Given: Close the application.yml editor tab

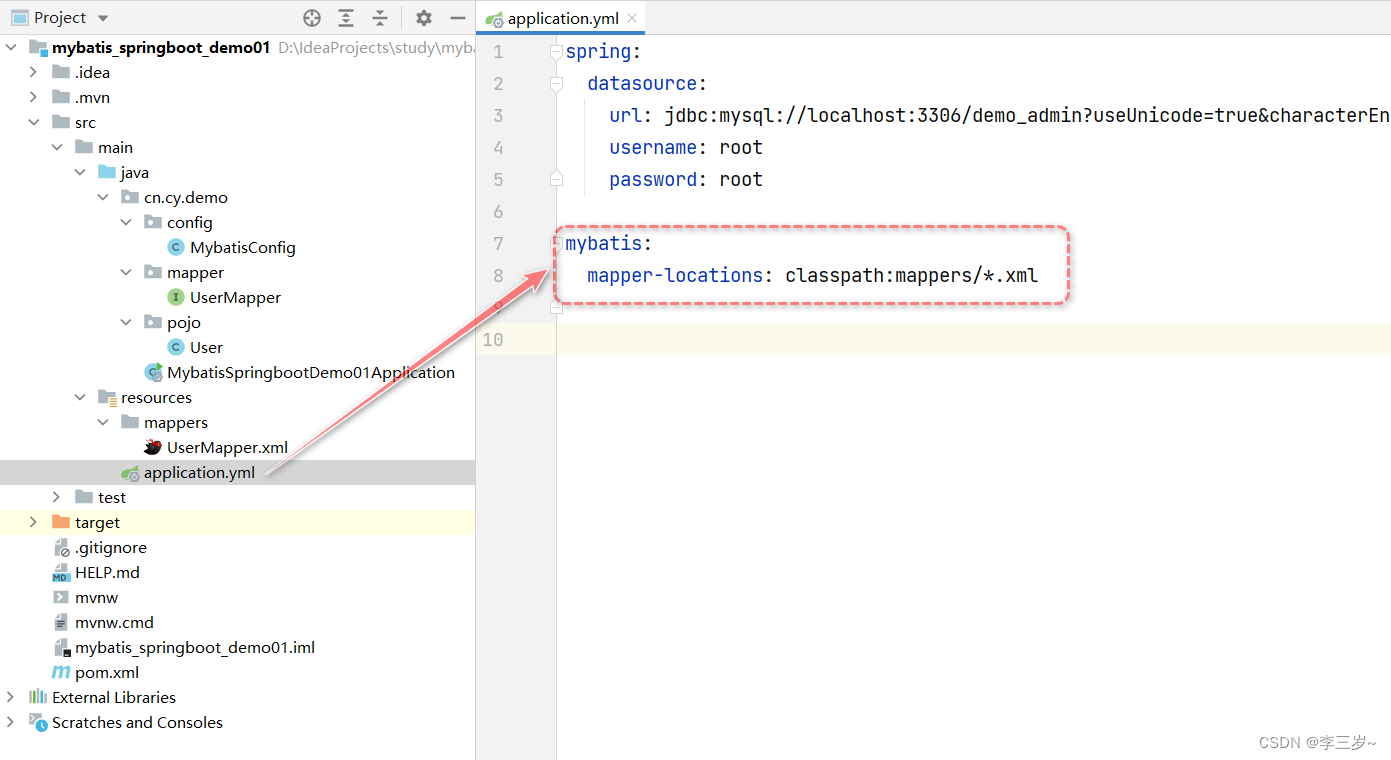Looking at the screenshot, I should pos(632,18).
